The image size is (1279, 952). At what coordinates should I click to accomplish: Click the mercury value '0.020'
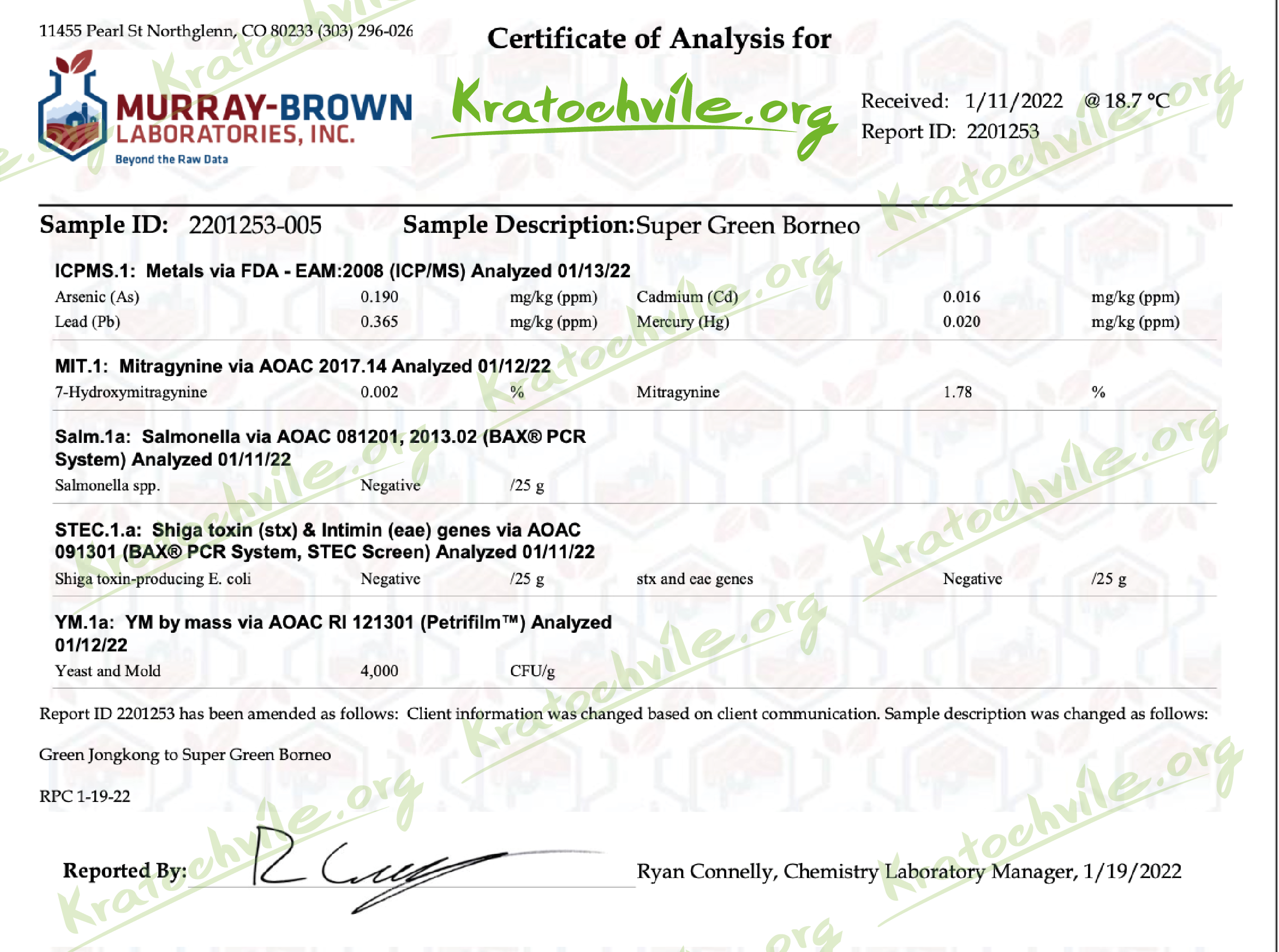click(961, 322)
